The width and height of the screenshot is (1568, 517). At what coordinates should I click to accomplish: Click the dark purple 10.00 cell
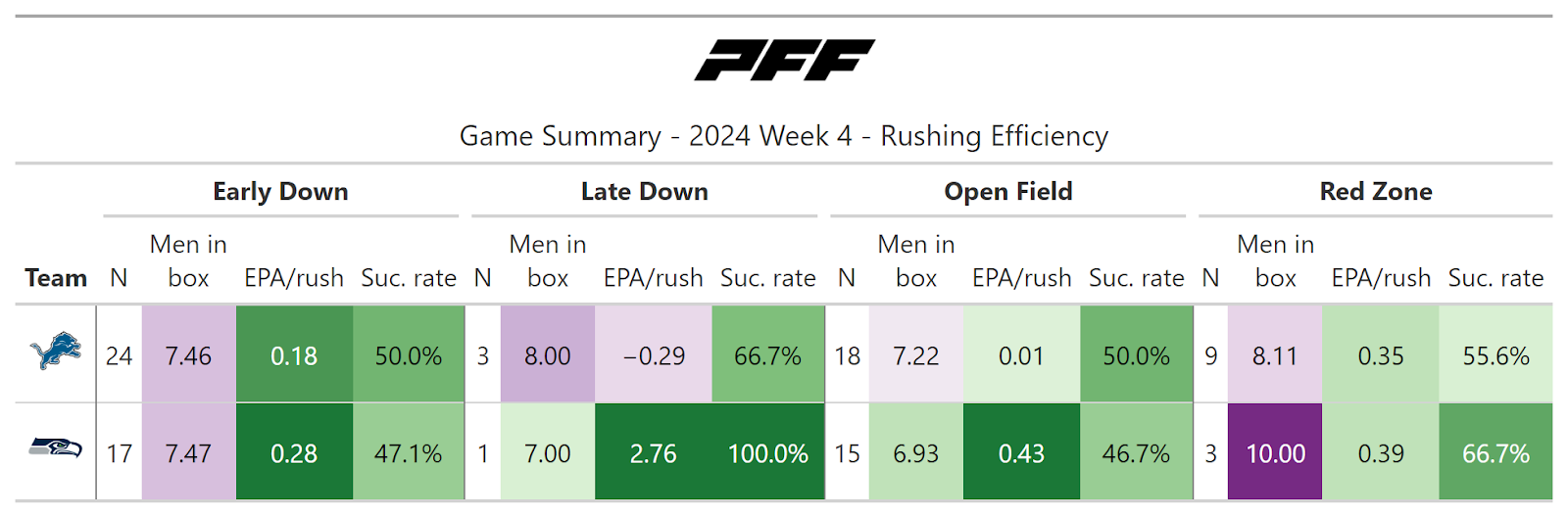click(x=1275, y=453)
